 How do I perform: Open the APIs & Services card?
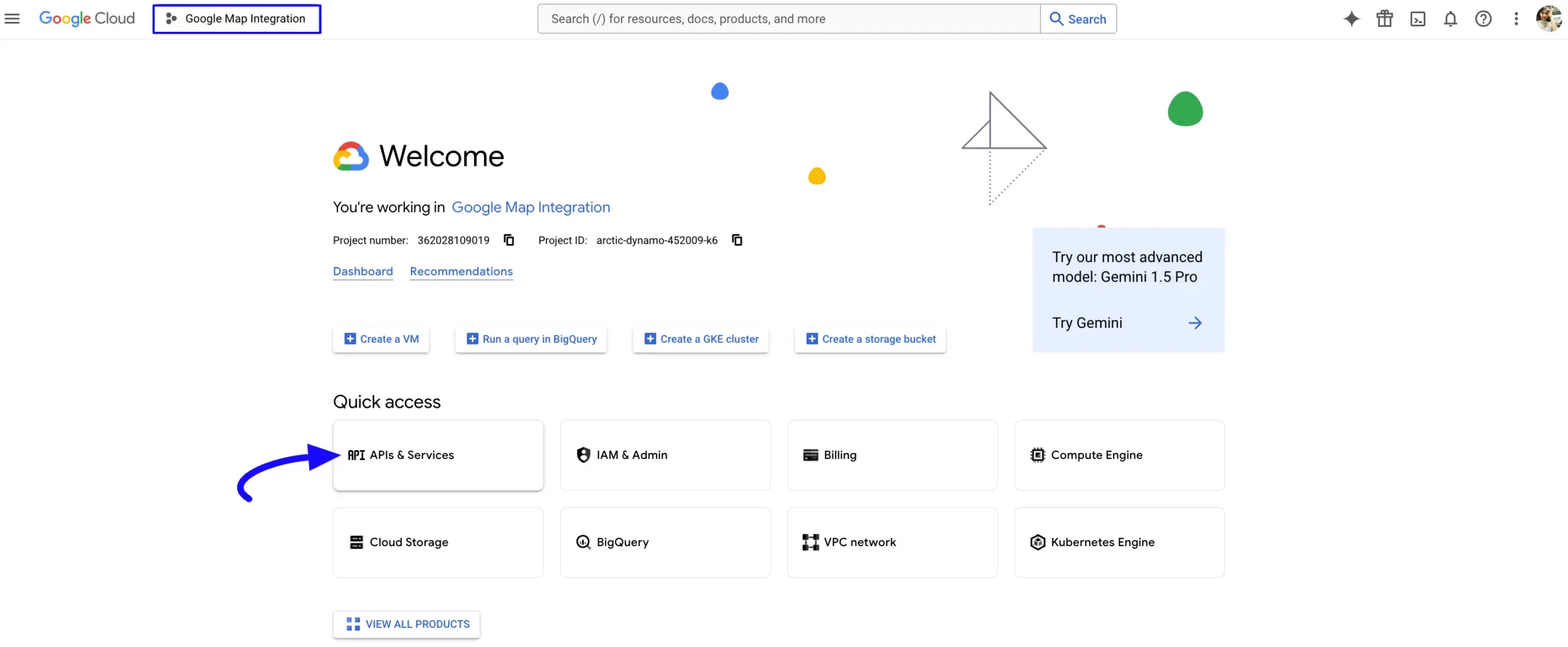point(438,455)
